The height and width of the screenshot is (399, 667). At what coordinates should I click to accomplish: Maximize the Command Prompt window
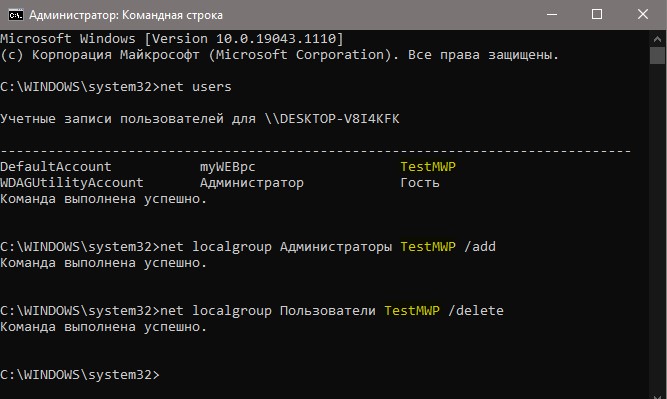(597, 14)
